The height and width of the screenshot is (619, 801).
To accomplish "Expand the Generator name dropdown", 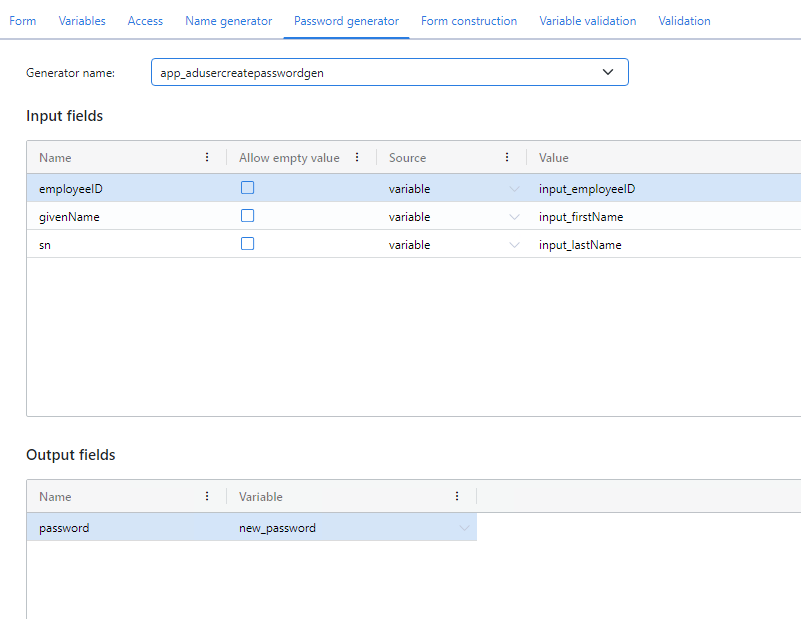I will [608, 72].
